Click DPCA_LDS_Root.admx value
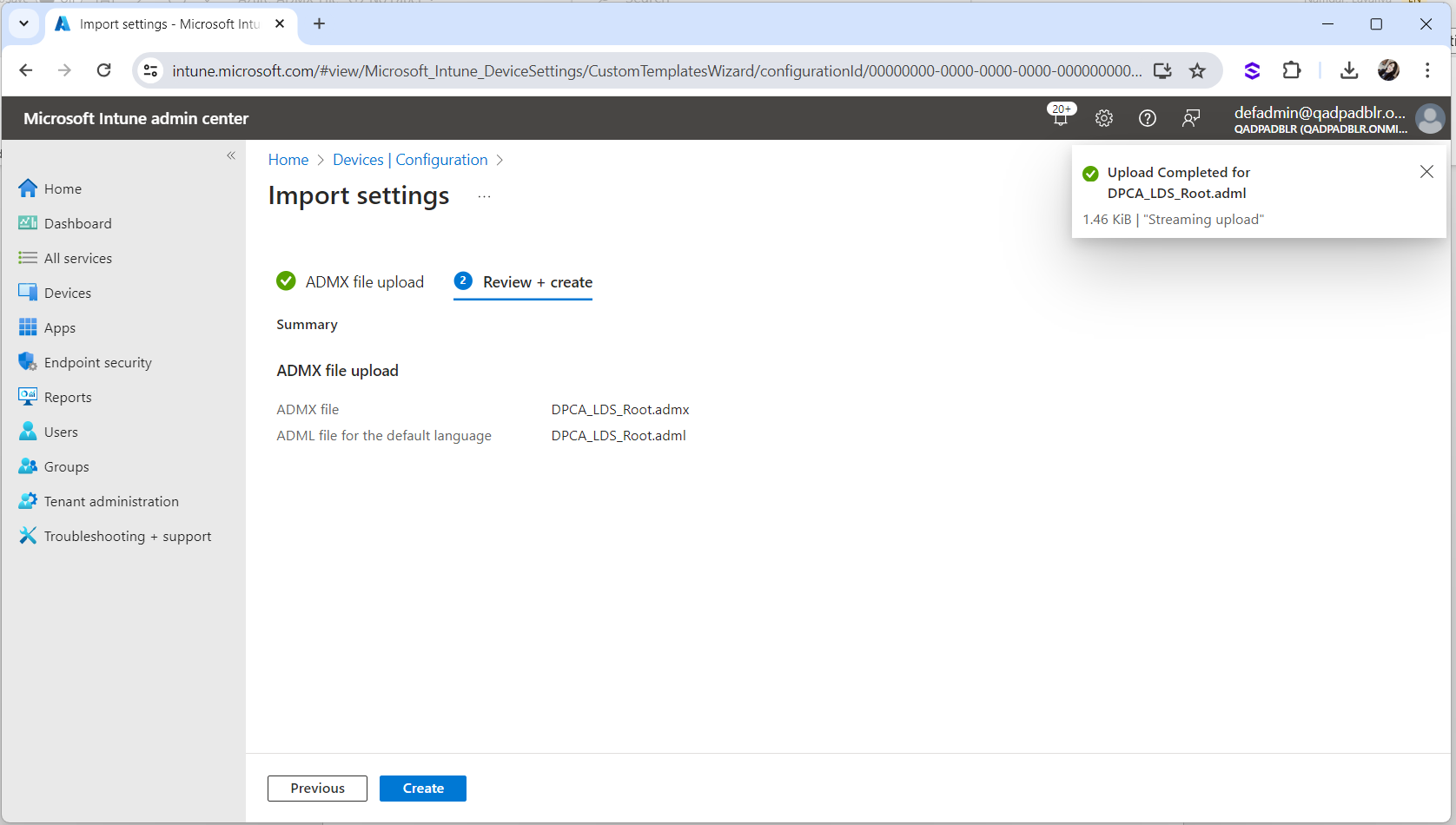Image resolution: width=1456 pixels, height=825 pixels. 620,410
